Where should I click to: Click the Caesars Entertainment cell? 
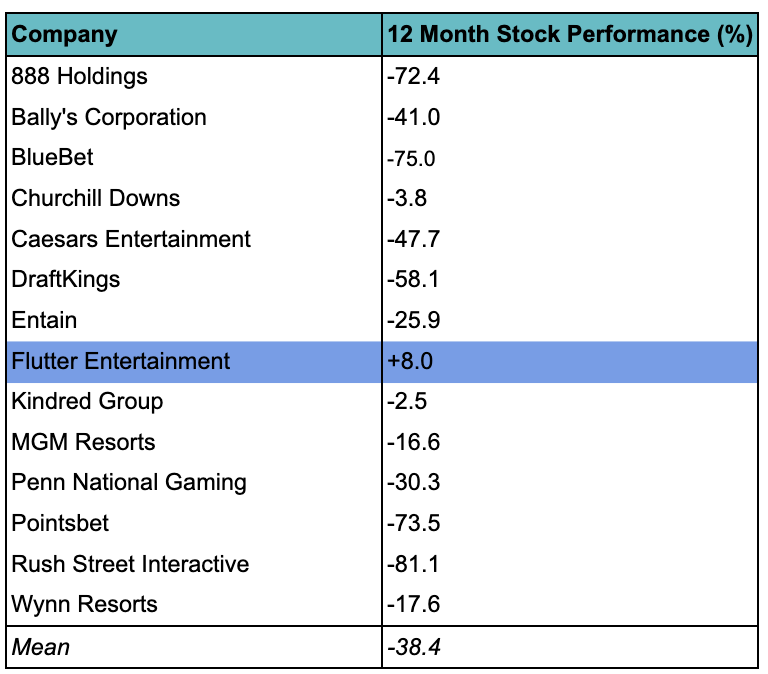pyautogui.click(x=131, y=239)
